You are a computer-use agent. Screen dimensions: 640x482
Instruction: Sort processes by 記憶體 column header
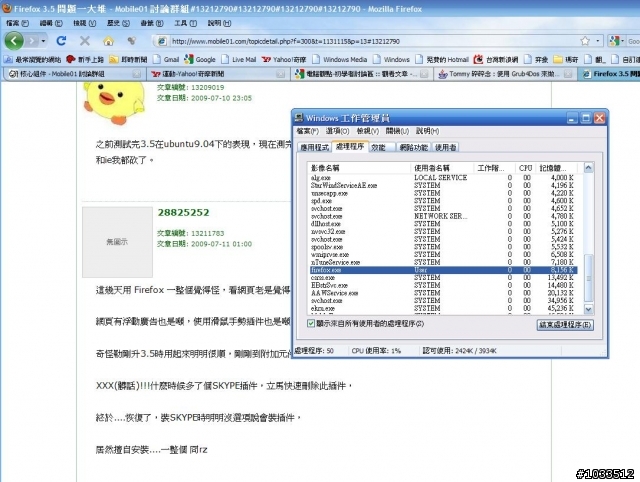click(x=557, y=168)
